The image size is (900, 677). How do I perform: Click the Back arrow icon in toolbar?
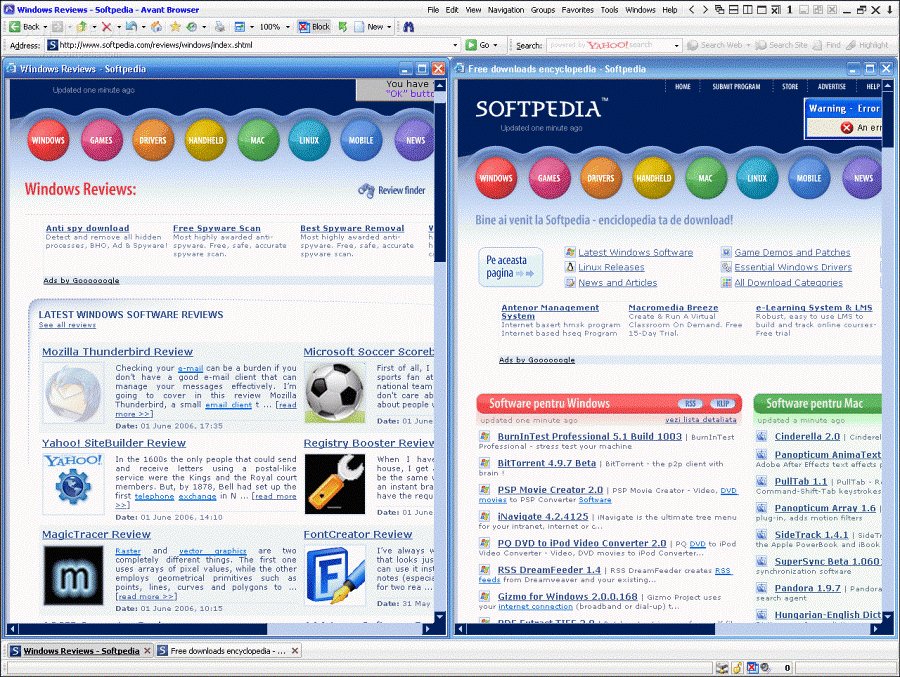pyautogui.click(x=14, y=26)
